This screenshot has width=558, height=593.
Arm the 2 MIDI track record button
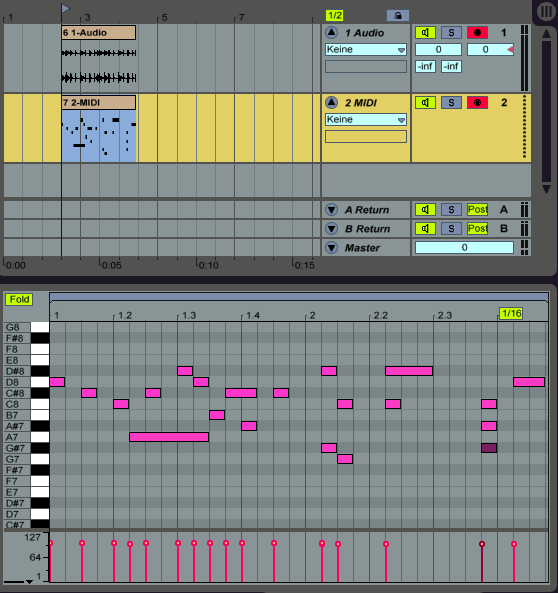click(x=477, y=102)
